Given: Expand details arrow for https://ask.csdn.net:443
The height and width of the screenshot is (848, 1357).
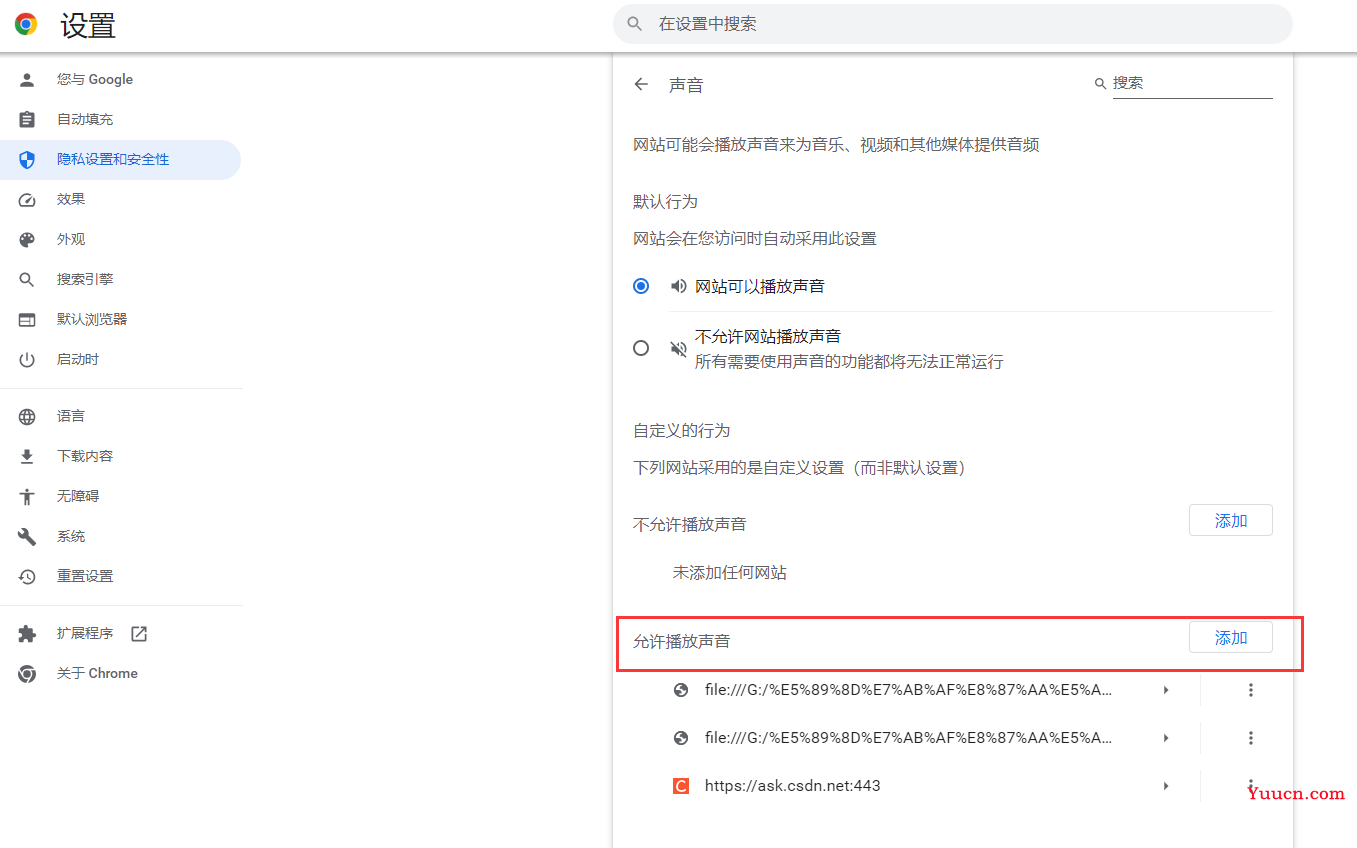Looking at the screenshot, I should [1166, 786].
